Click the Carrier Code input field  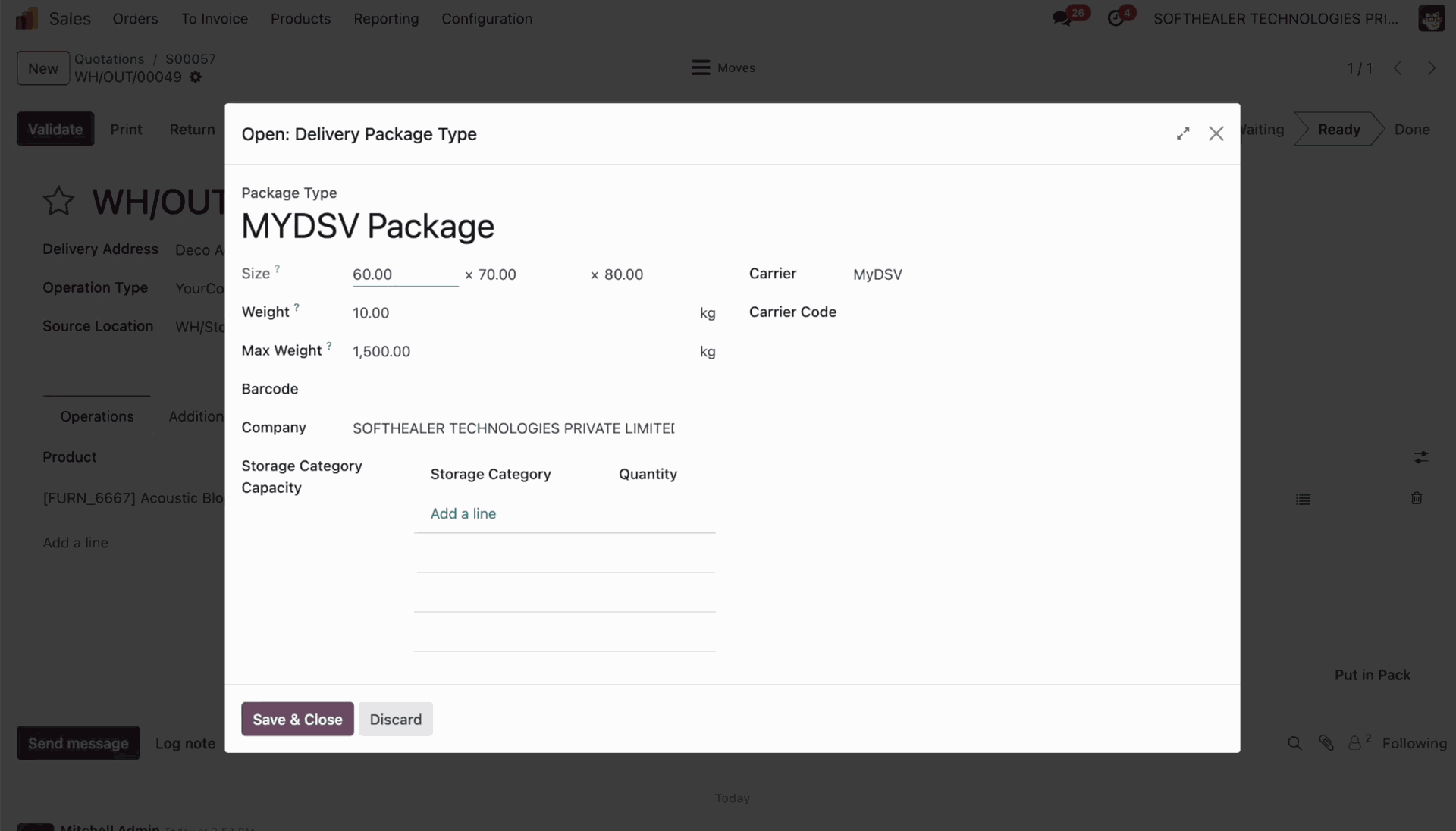[x=986, y=312]
